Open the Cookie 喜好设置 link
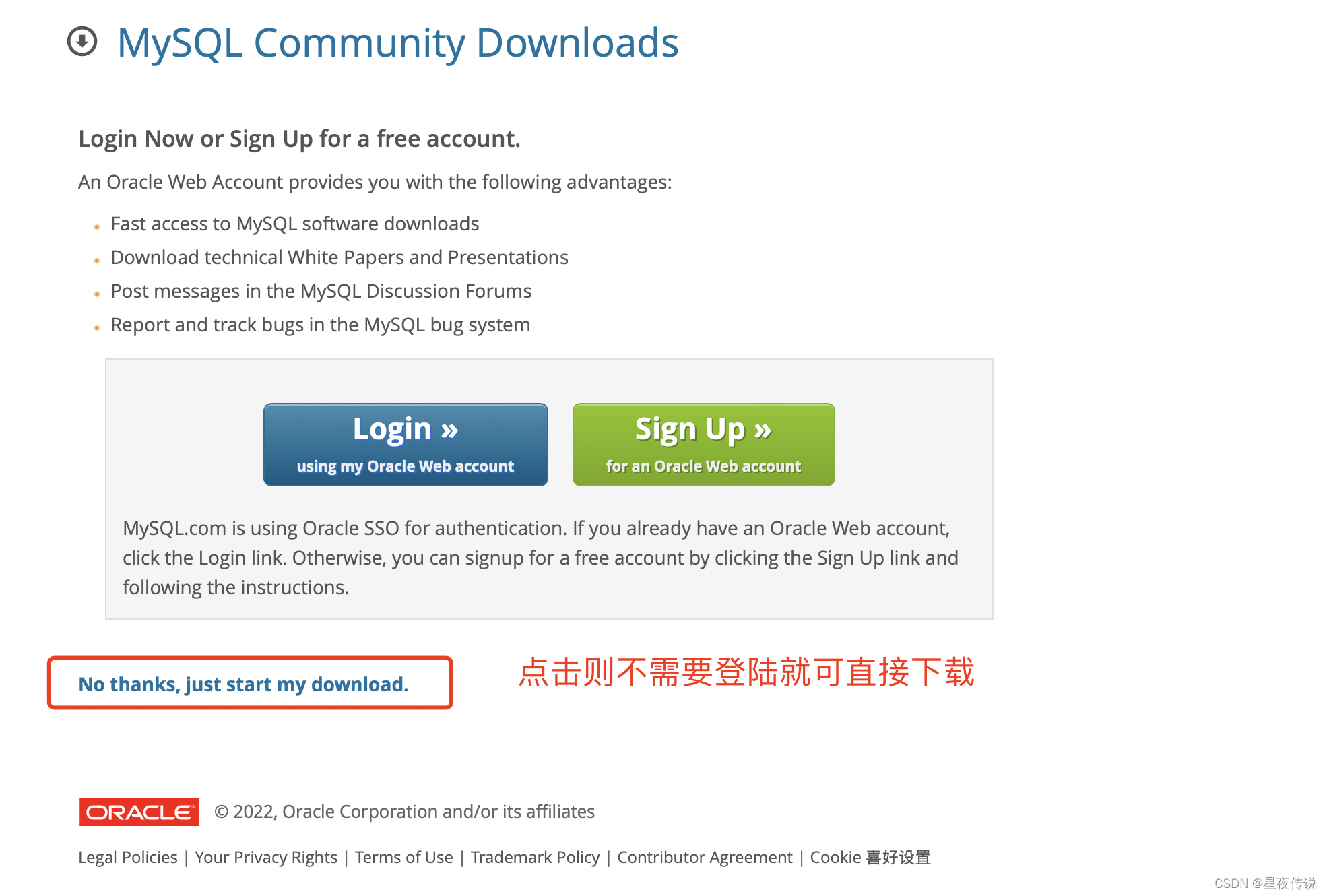Screen dimensions: 1327x896 pos(870,857)
